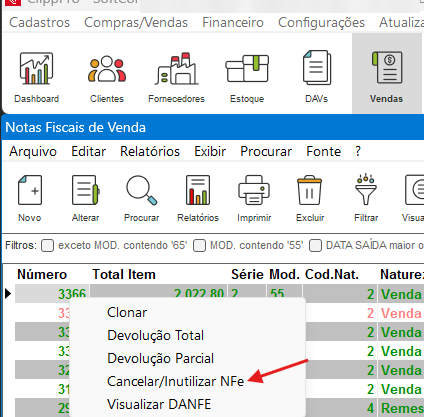Open the Exibir menu
Image resolution: width=424 pixels, height=417 pixels.
[210, 152]
